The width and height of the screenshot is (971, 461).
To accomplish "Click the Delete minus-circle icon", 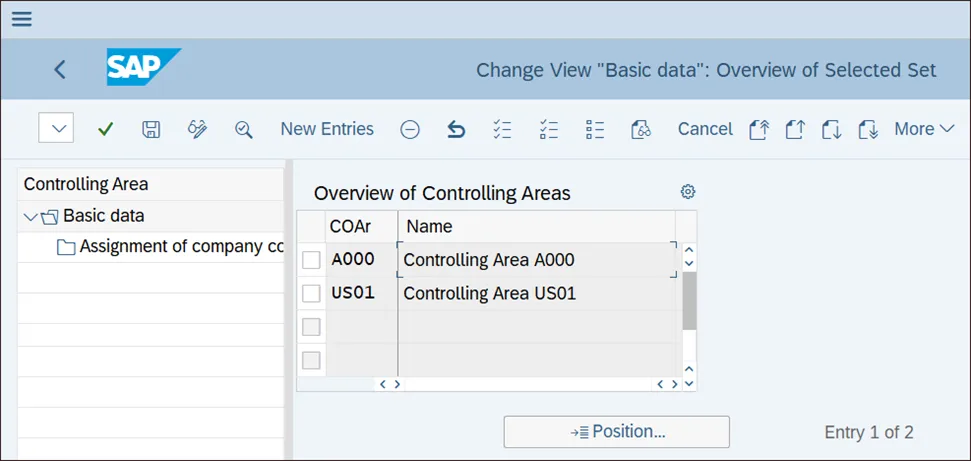I will tap(410, 129).
